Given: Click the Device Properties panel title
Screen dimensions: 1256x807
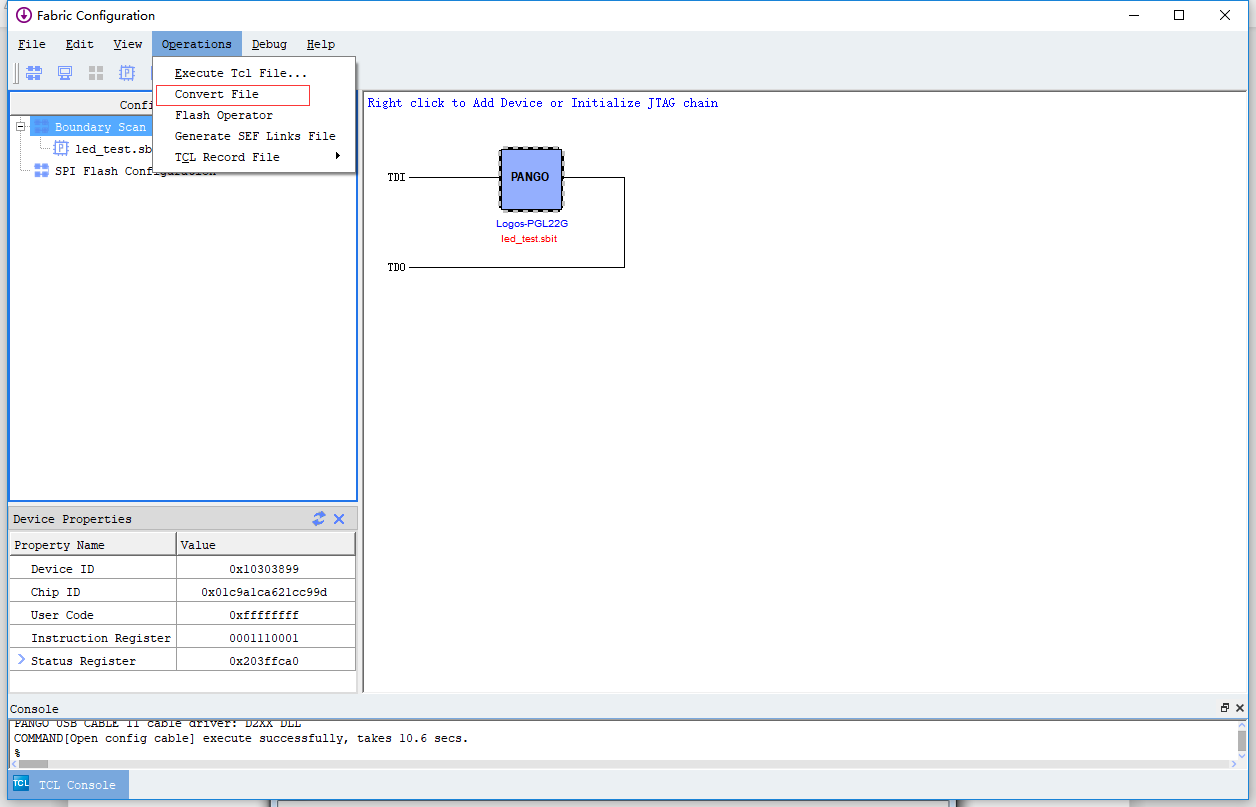Looking at the screenshot, I should 72,519.
